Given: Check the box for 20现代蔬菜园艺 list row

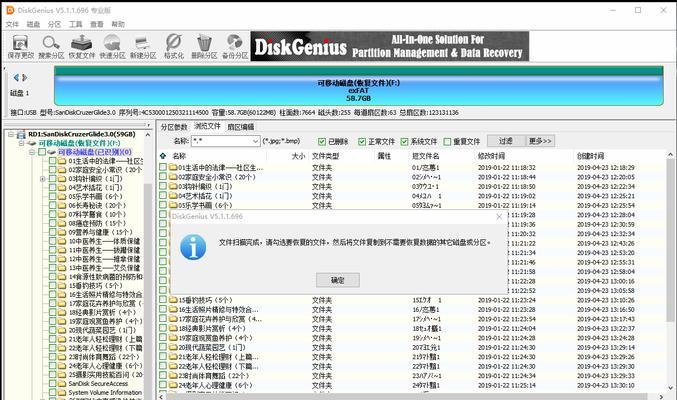Looking at the screenshot, I should click(x=163, y=347).
